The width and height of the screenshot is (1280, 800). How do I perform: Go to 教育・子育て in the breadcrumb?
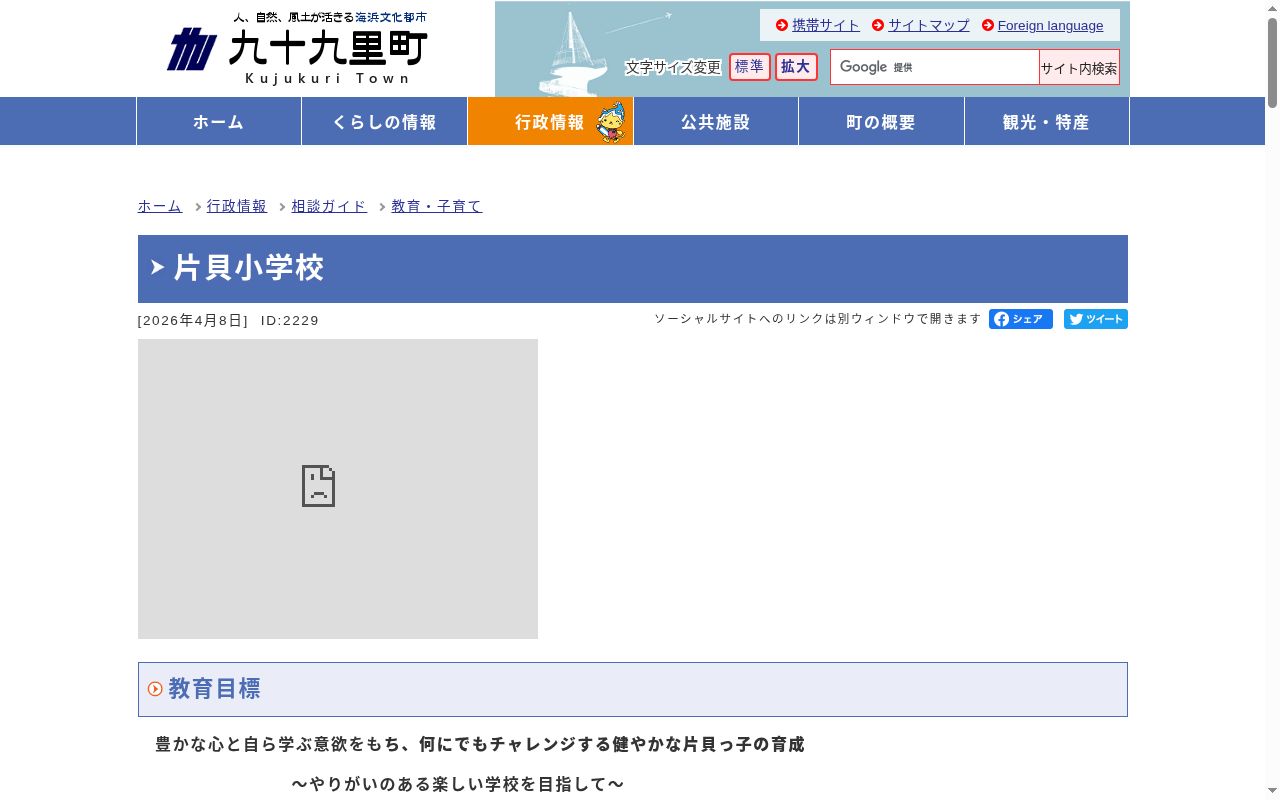(437, 206)
